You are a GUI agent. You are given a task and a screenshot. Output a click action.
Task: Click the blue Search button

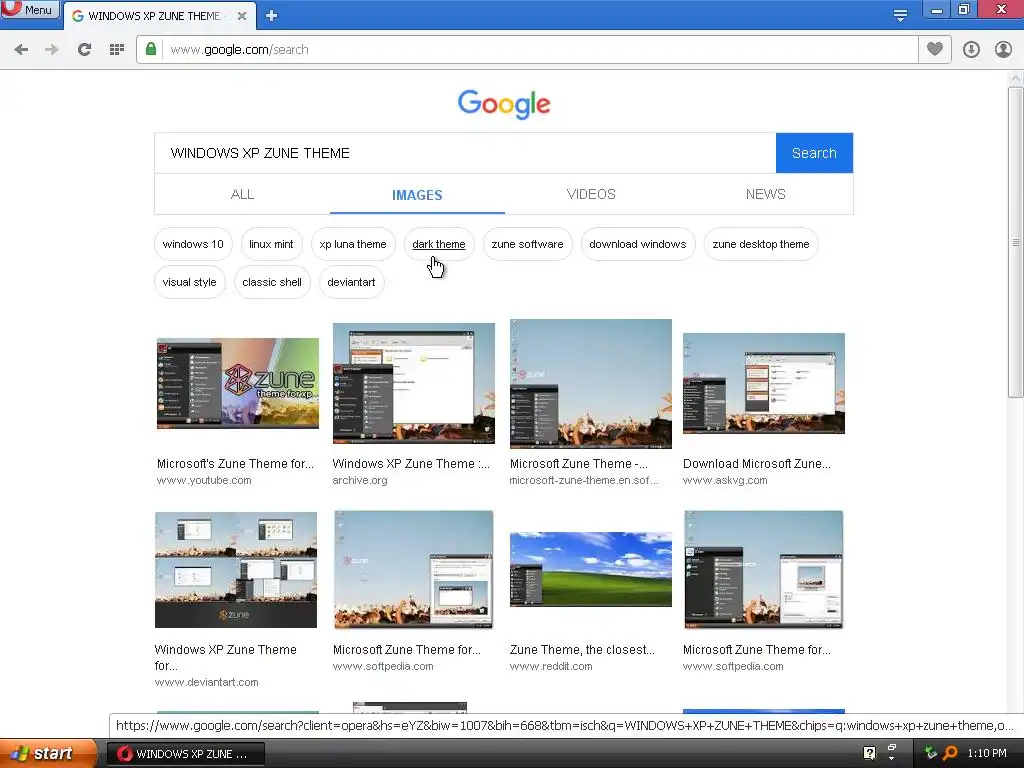[814, 153]
